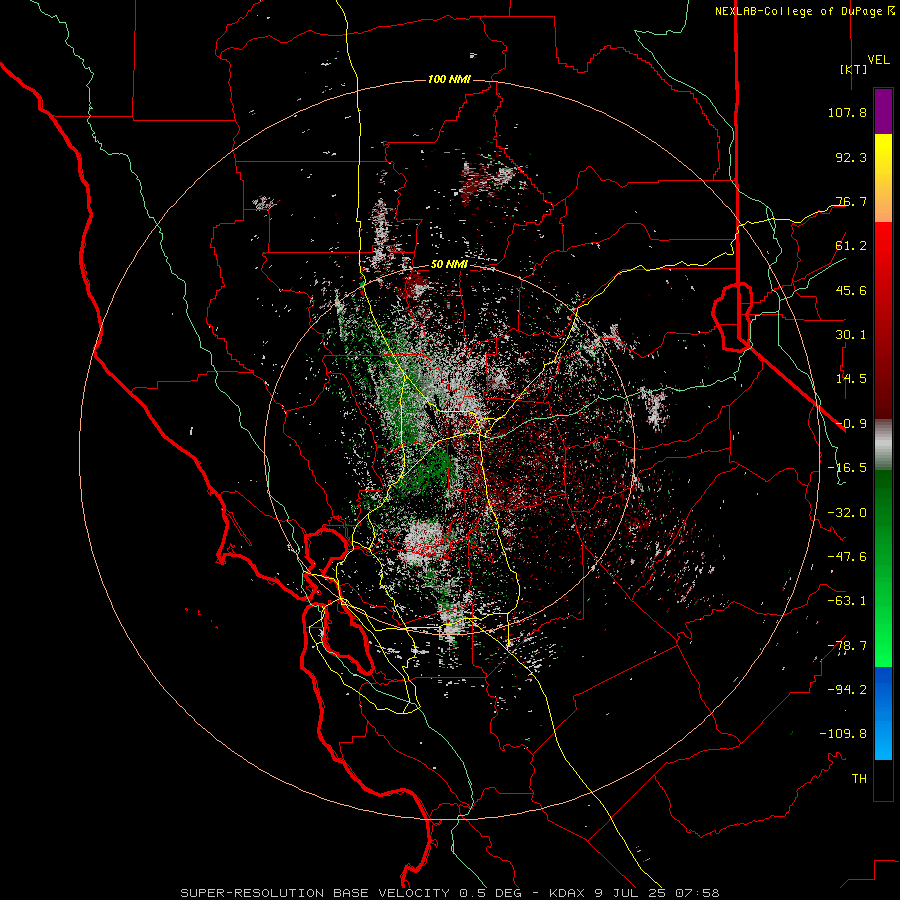Image resolution: width=900 pixels, height=900 pixels.
Task: Click the blue segment of velocity color bar
Action: point(883,713)
